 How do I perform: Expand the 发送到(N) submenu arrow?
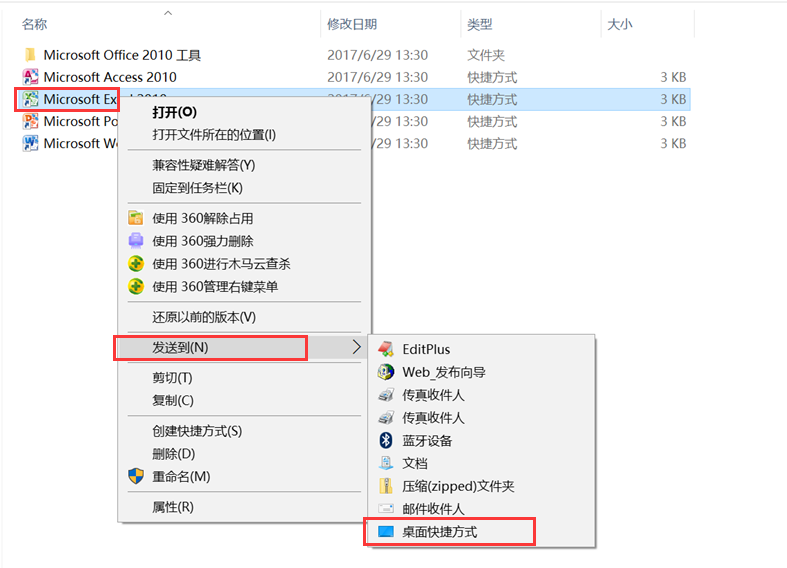click(x=356, y=347)
